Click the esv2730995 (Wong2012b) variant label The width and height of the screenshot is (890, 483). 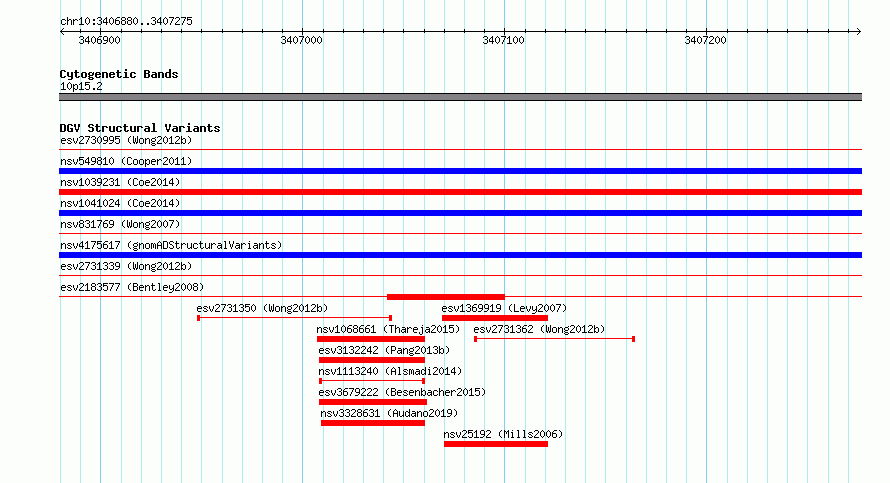[126, 140]
